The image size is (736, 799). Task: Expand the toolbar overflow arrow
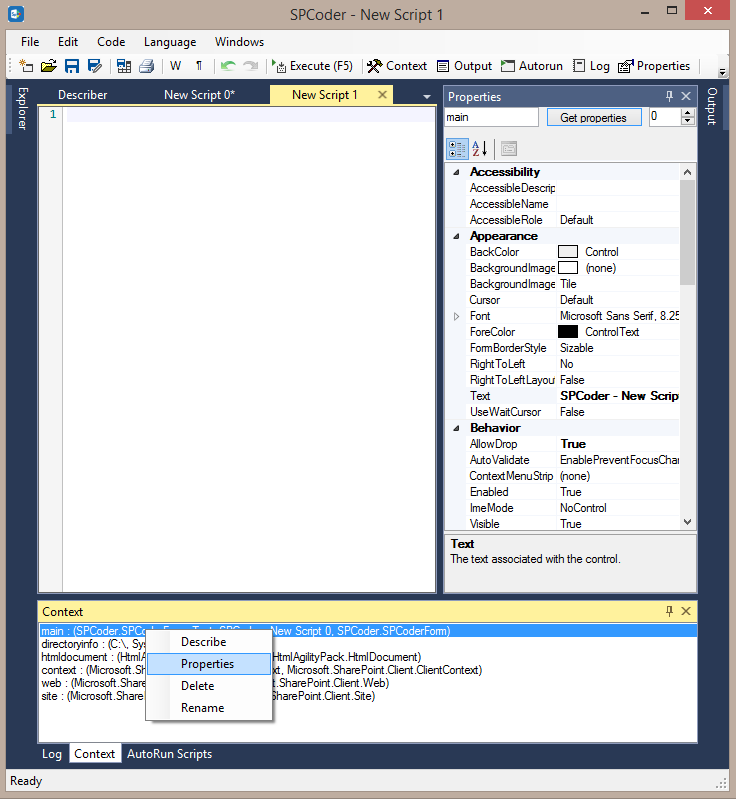pyautogui.click(x=722, y=72)
